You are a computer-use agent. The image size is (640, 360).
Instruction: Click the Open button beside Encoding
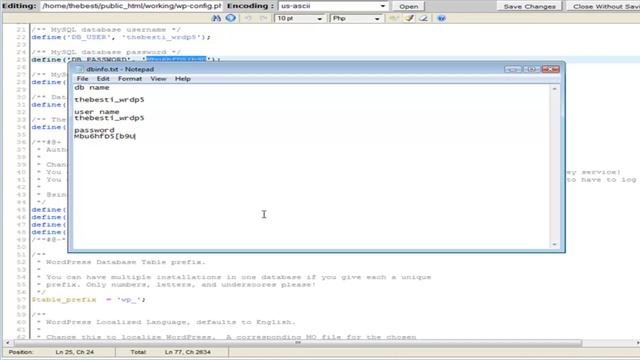tap(408, 7)
